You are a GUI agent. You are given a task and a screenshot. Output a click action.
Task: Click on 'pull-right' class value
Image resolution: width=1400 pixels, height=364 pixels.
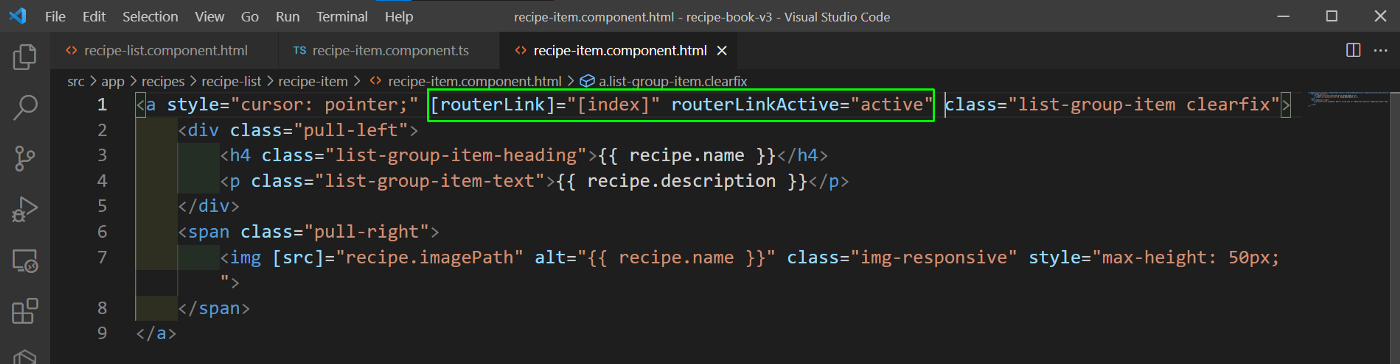point(365,231)
